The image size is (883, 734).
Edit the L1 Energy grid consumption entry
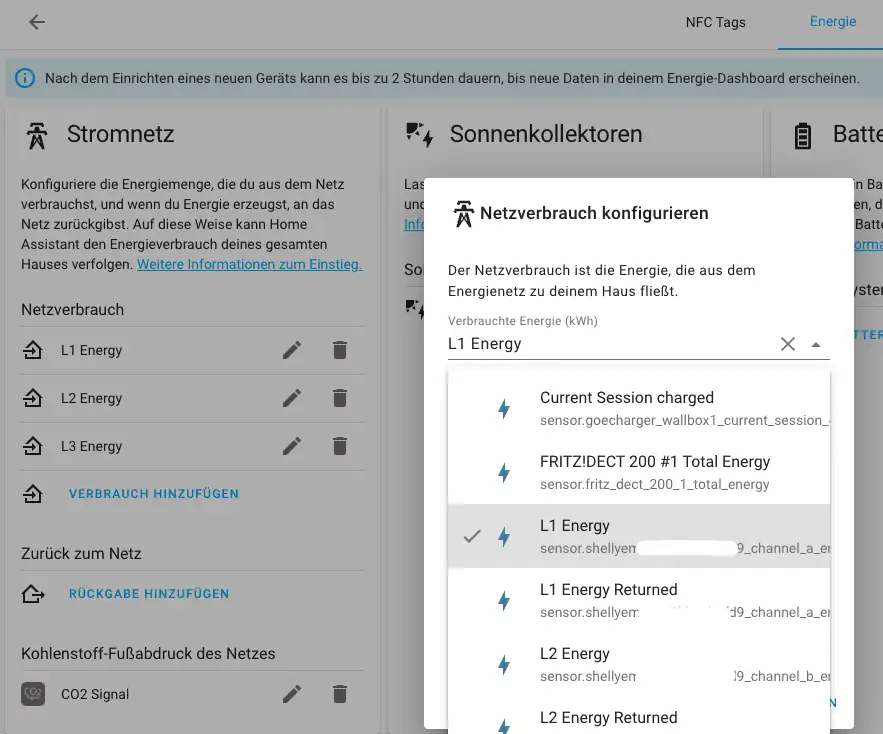[292, 350]
